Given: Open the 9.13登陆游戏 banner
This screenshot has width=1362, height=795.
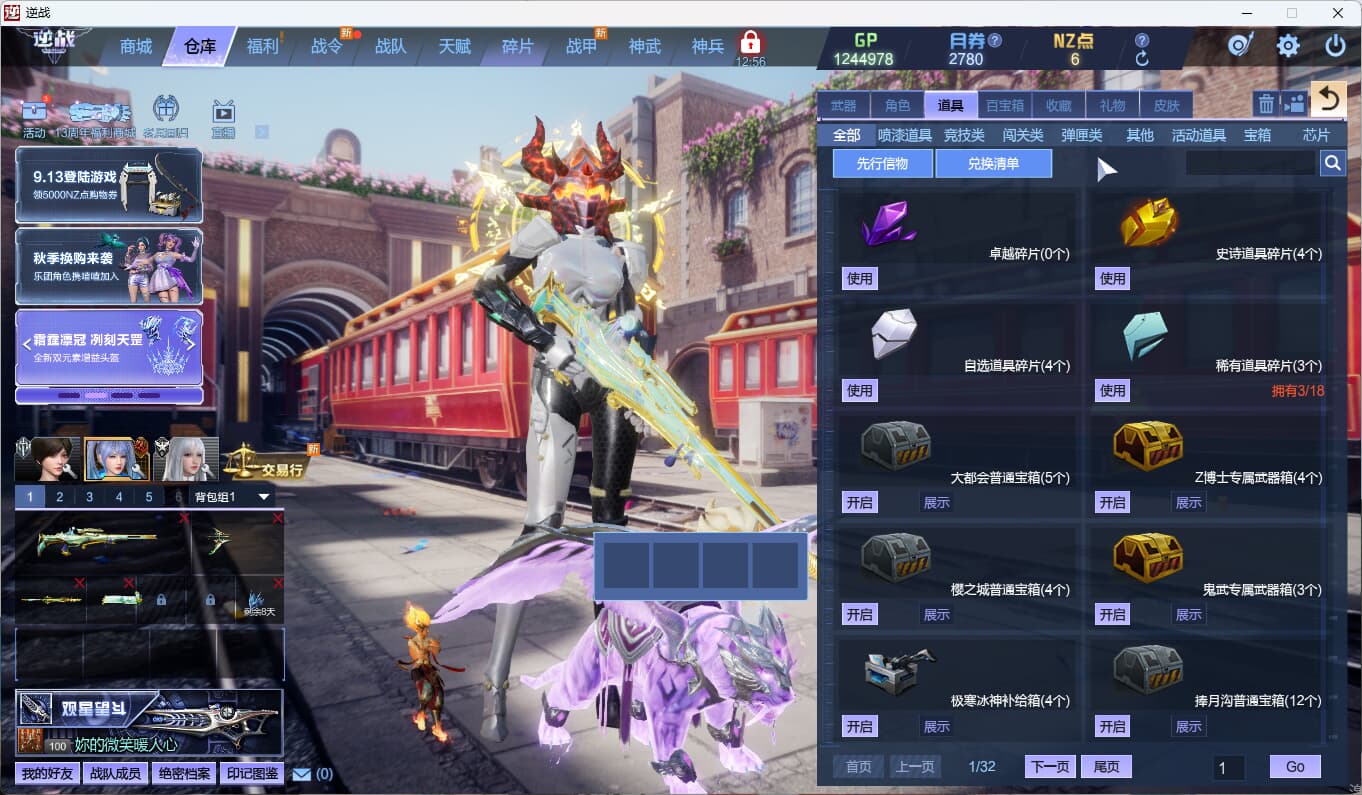Looking at the screenshot, I should click(109, 185).
